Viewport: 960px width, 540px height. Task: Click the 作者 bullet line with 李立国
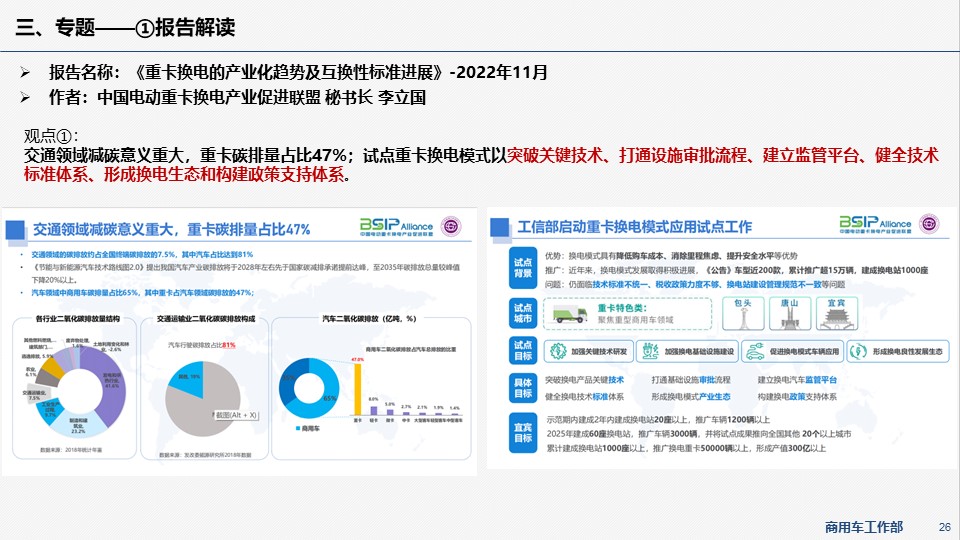tap(237, 97)
